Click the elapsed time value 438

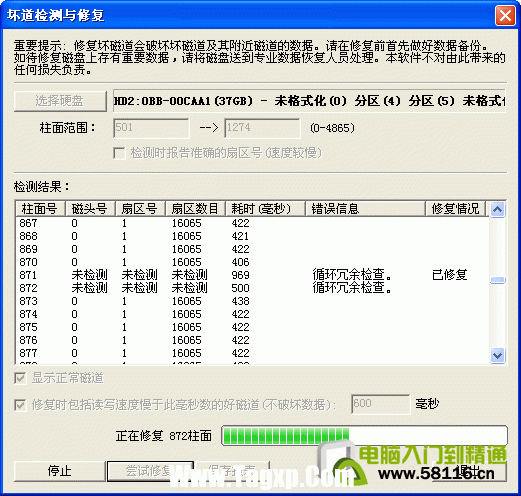(240, 301)
